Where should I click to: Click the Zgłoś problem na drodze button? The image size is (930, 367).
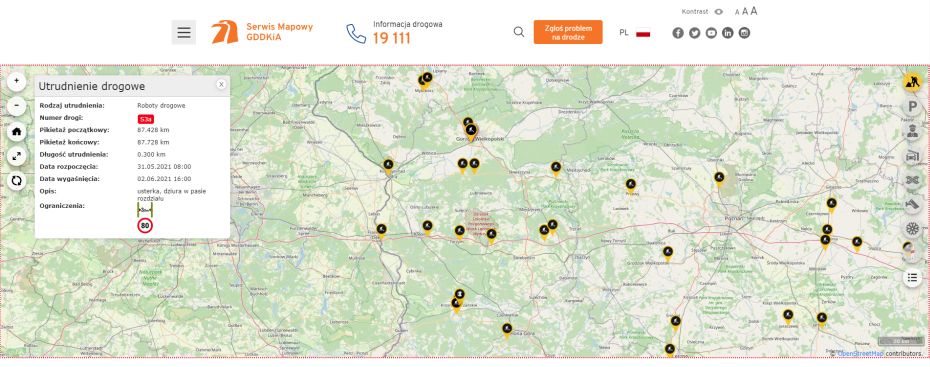click(x=568, y=32)
